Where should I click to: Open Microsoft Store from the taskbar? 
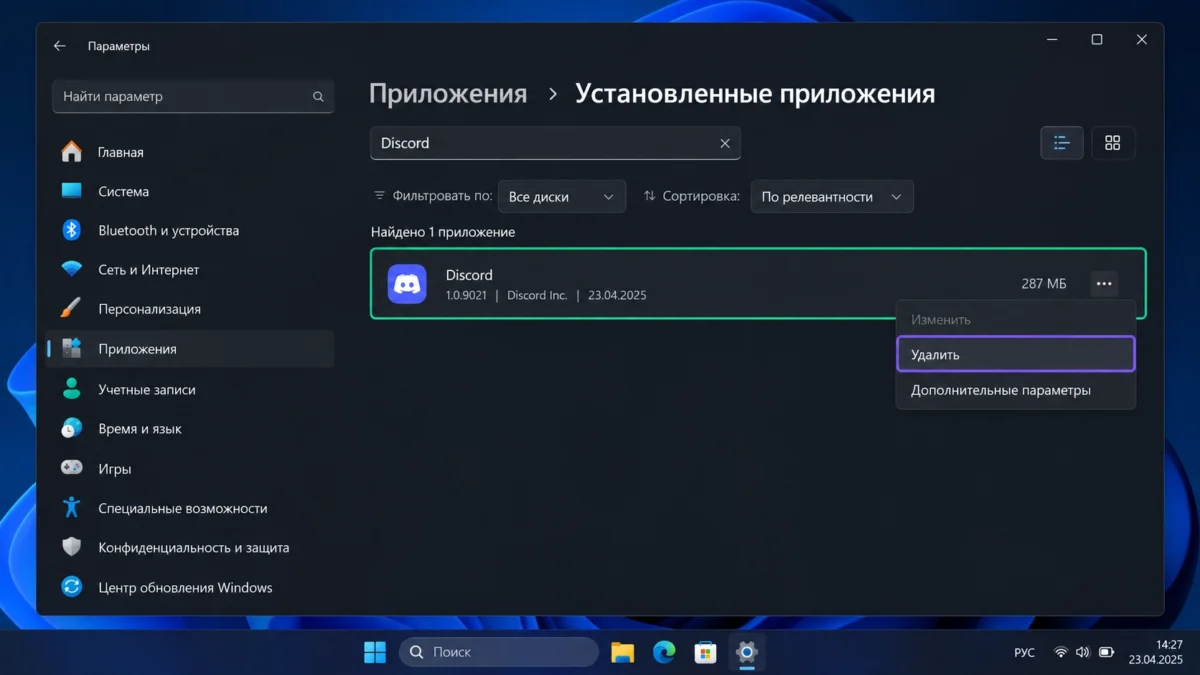tap(706, 652)
